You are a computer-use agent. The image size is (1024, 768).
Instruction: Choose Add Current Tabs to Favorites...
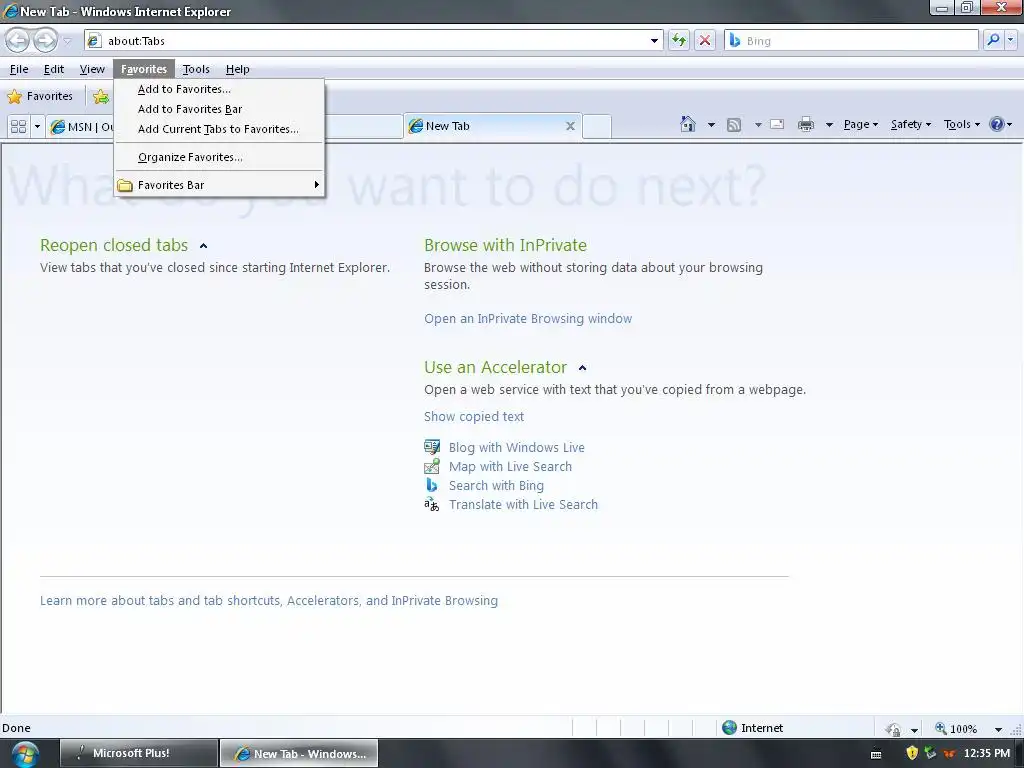pos(219,129)
